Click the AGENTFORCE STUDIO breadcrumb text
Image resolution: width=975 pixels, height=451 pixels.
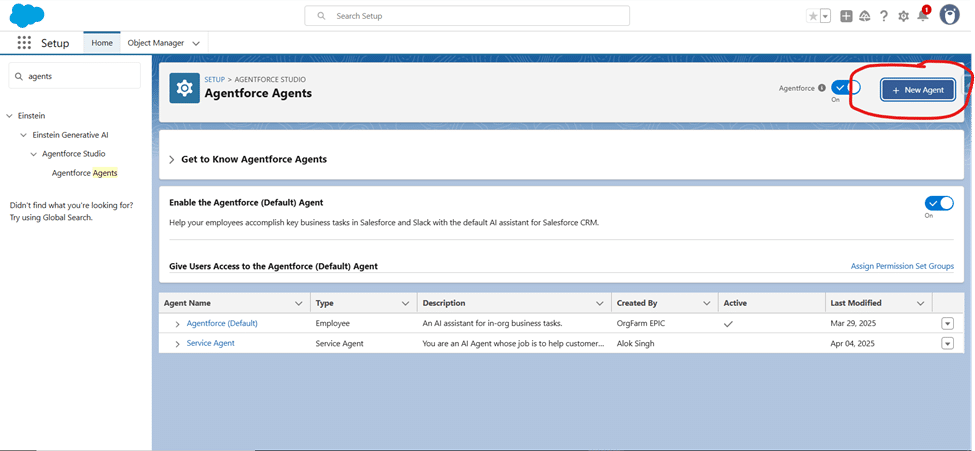click(270, 80)
